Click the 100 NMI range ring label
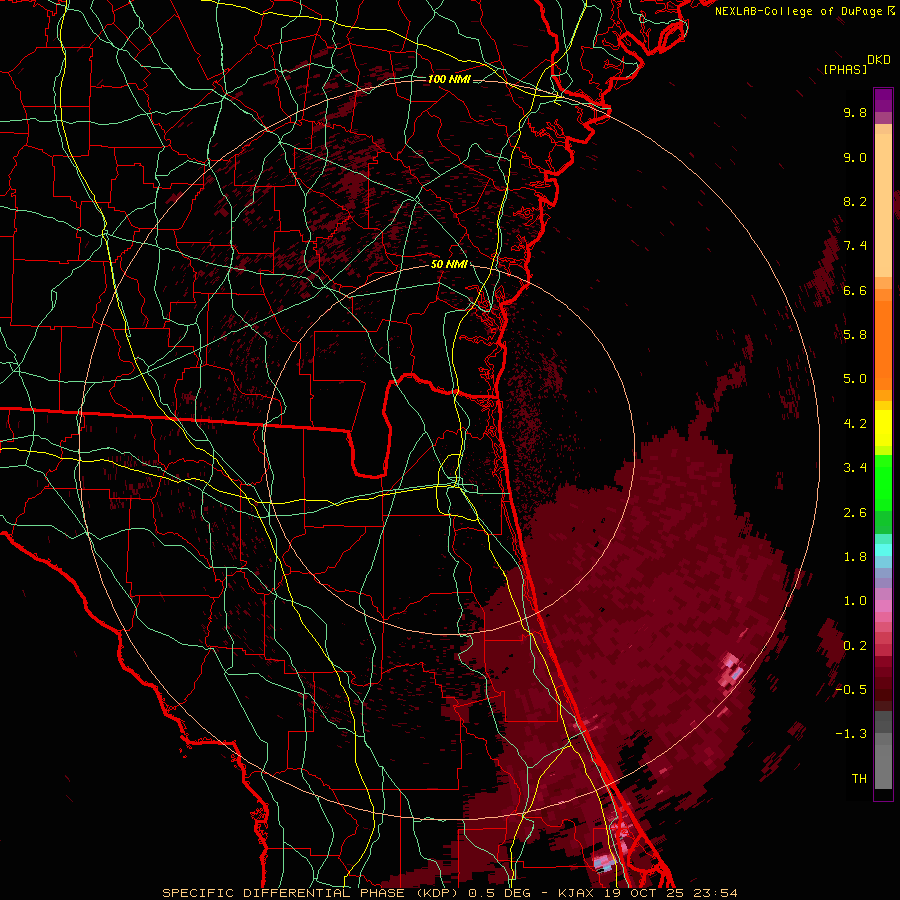Image resolution: width=900 pixels, height=900 pixels. [x=449, y=79]
